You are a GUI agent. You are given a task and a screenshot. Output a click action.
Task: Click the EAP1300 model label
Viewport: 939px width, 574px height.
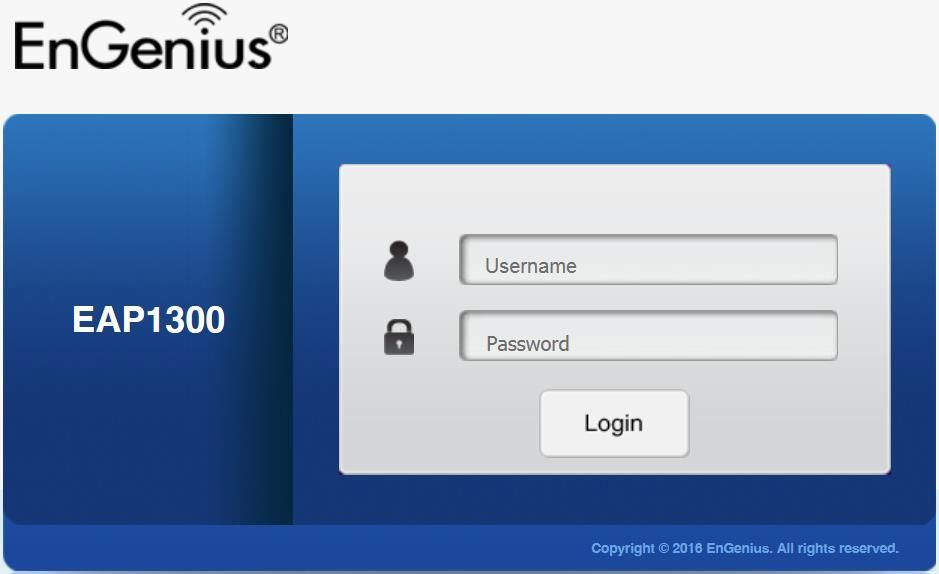tap(149, 319)
